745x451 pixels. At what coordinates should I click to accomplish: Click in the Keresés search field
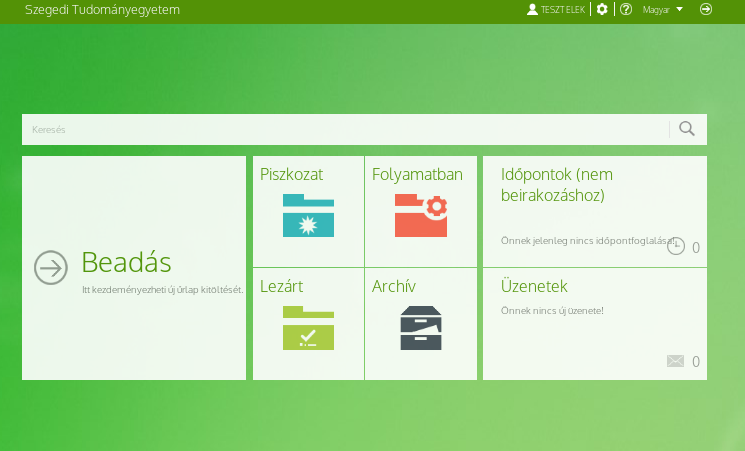[x=340, y=129]
